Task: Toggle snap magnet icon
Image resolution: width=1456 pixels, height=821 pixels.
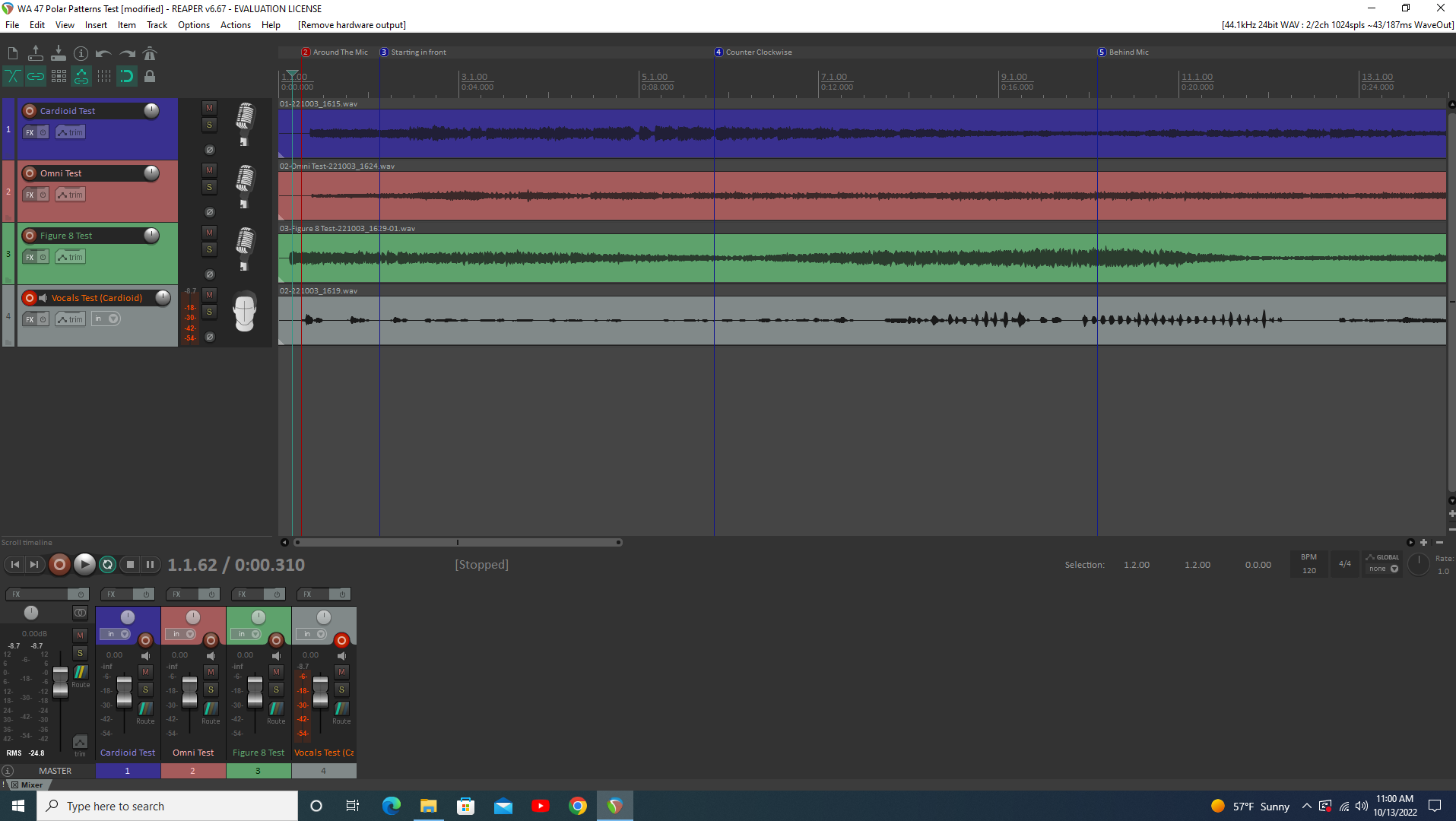Action: click(x=127, y=76)
